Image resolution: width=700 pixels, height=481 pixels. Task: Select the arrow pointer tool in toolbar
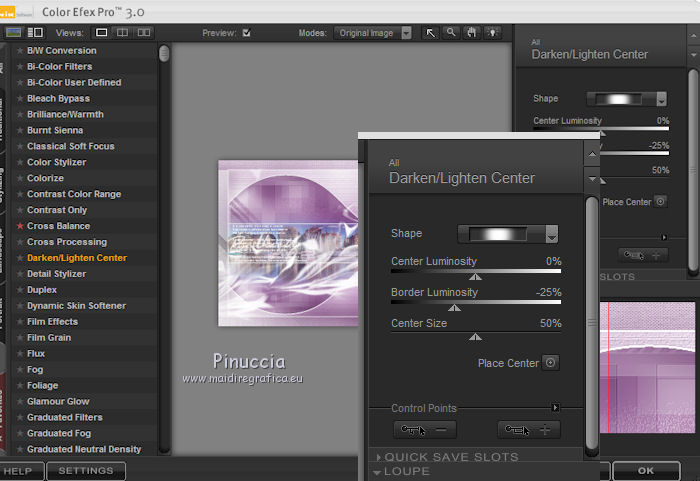pyautogui.click(x=430, y=33)
